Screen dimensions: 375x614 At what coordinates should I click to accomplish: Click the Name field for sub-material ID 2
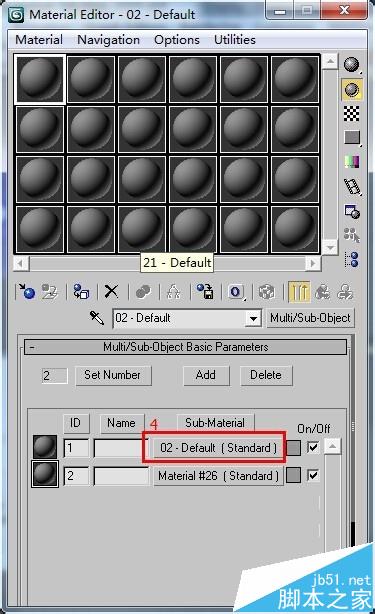click(x=121, y=476)
